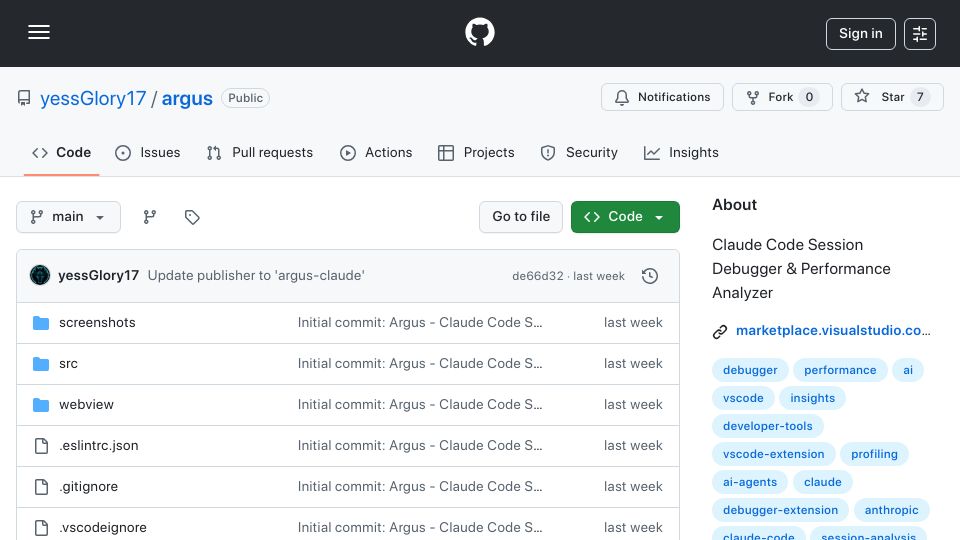Open the Projects tab
Screen dimensions: 960x540
coord(476,152)
